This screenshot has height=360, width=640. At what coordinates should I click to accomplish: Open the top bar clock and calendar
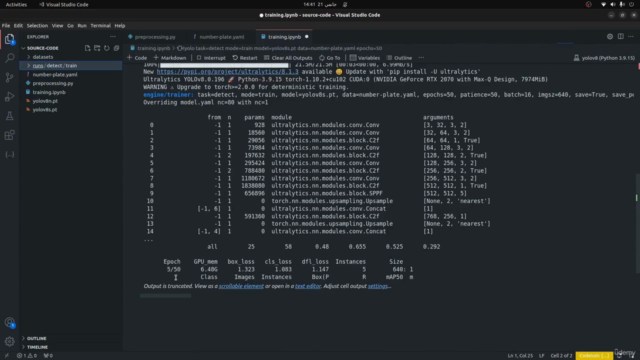coord(319,4)
